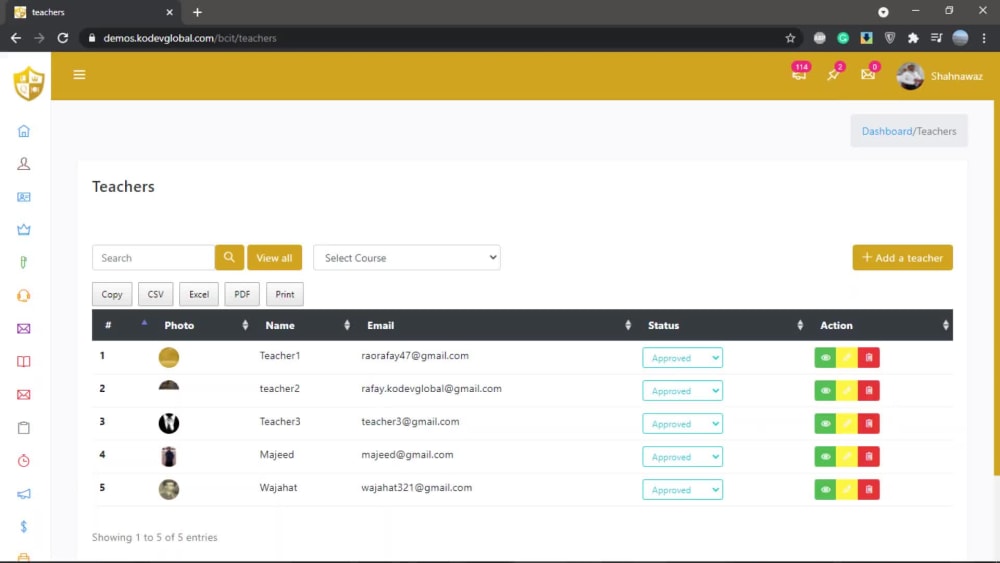
Task: Open Shahnawaz user menu
Action: [x=940, y=76]
